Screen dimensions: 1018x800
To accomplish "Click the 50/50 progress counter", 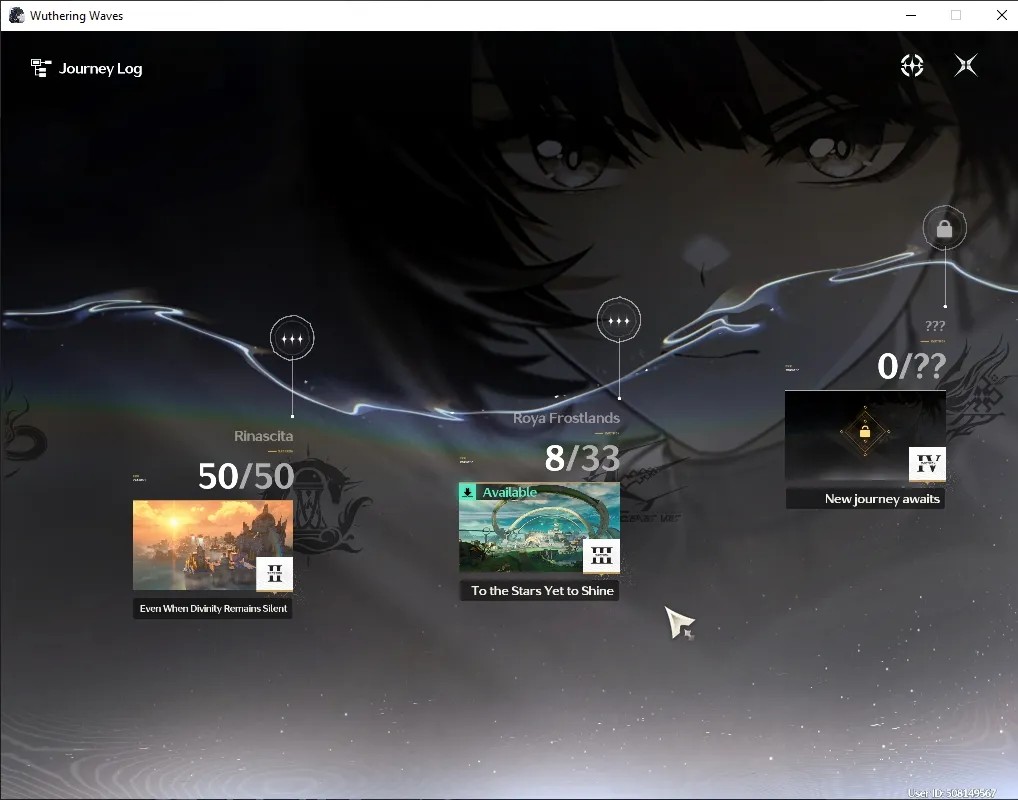I will coord(246,476).
